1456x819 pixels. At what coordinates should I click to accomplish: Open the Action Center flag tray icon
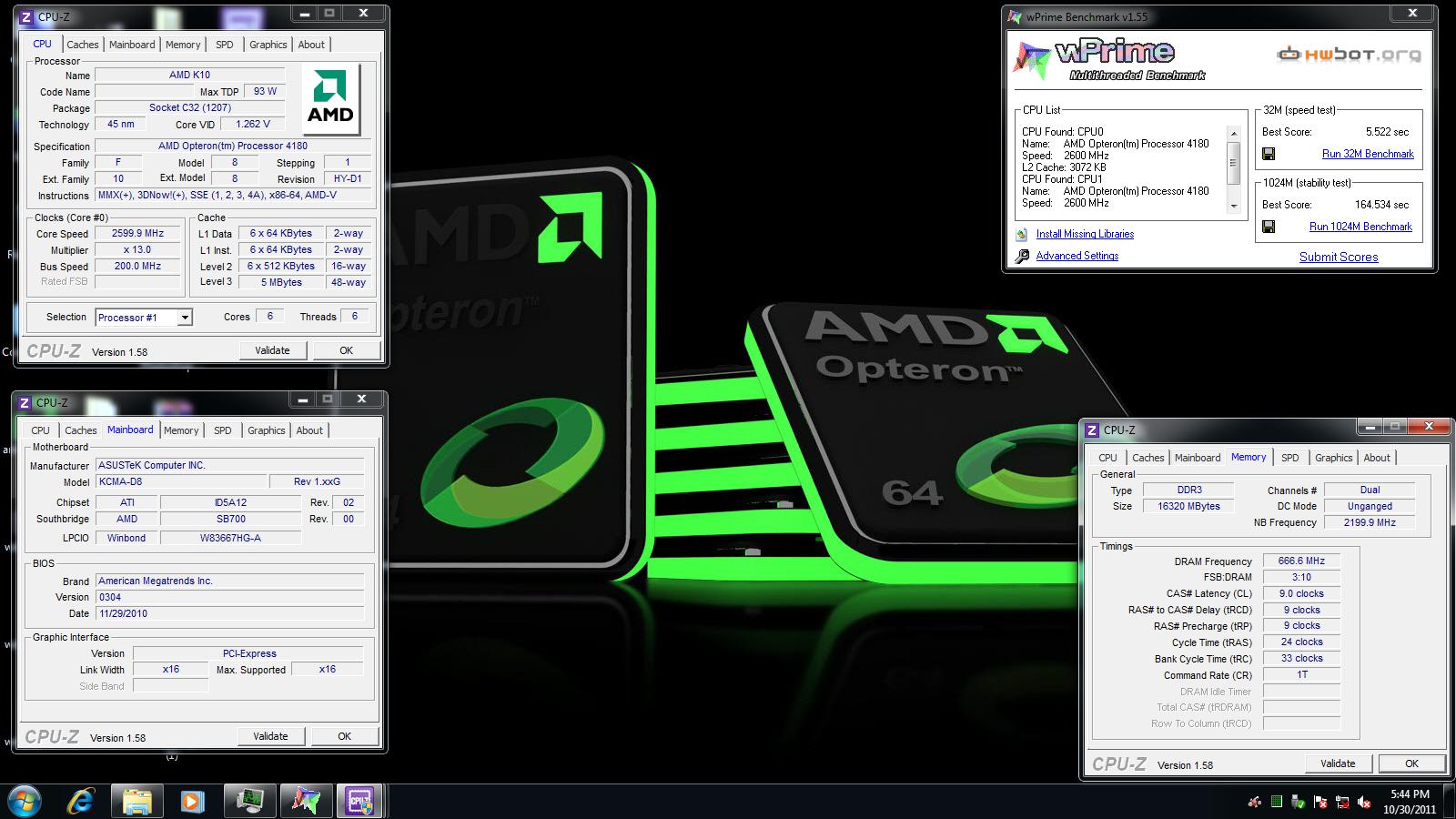coord(1320,803)
